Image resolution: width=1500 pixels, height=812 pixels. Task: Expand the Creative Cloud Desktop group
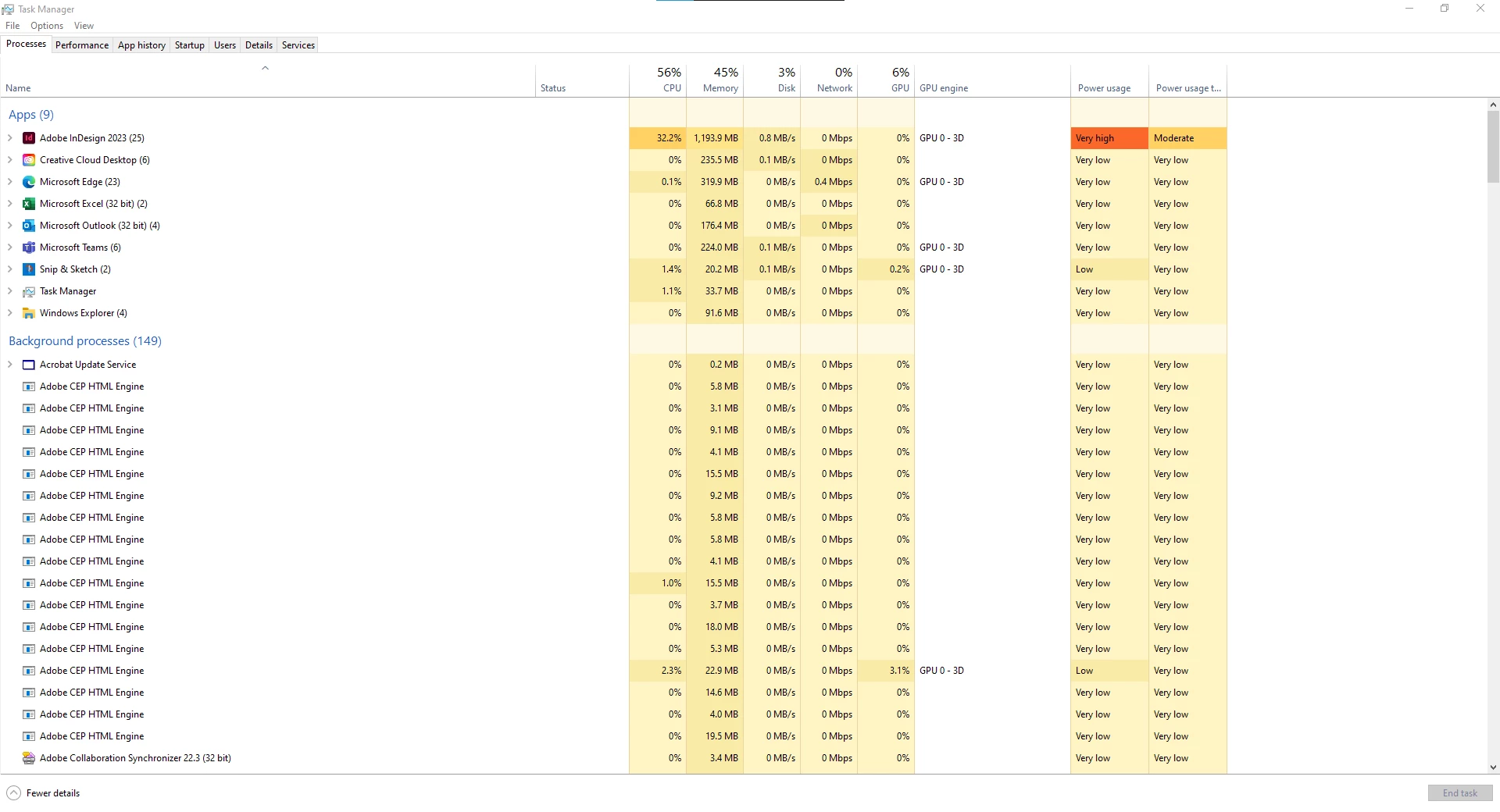(10, 160)
